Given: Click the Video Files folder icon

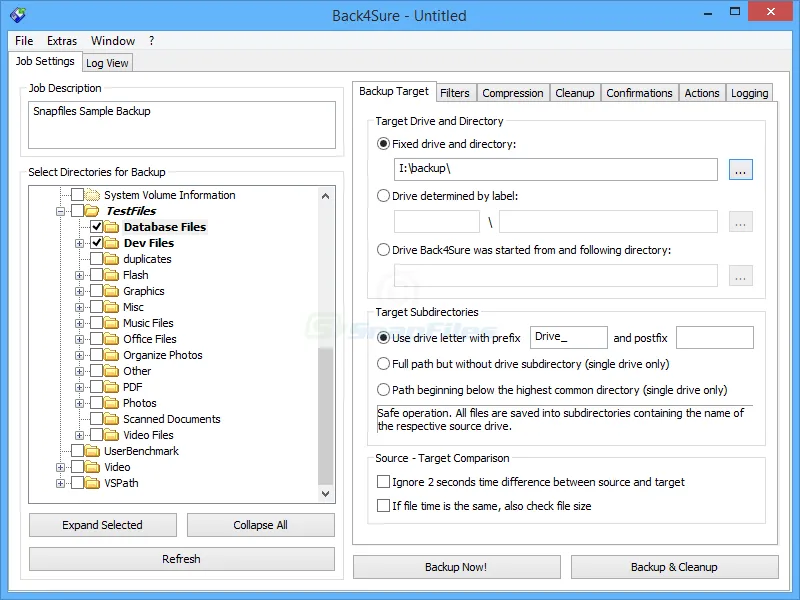Looking at the screenshot, I should [x=111, y=435].
